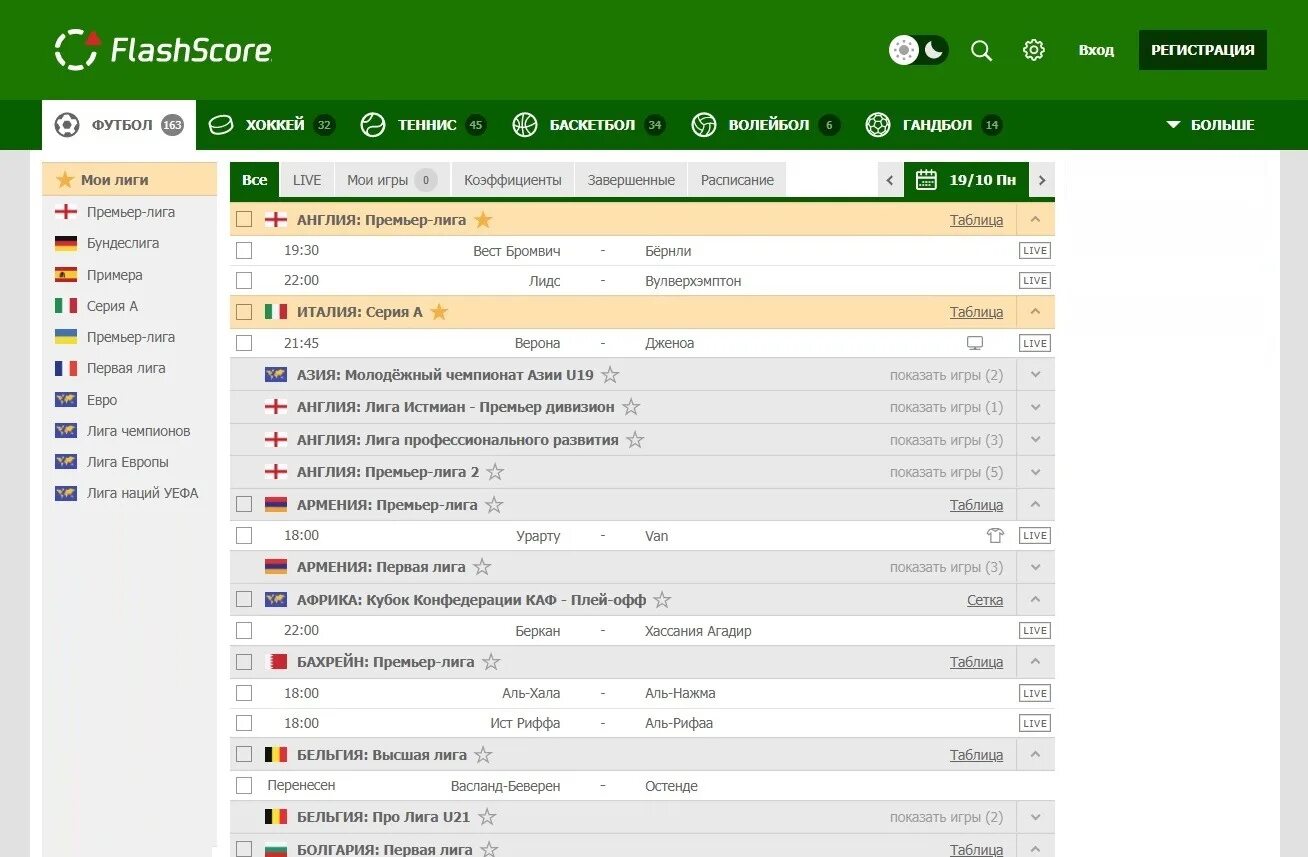This screenshot has height=857, width=1308.
Task: Click LIVE badge for Вест Бромвич match
Action: pos(1035,251)
